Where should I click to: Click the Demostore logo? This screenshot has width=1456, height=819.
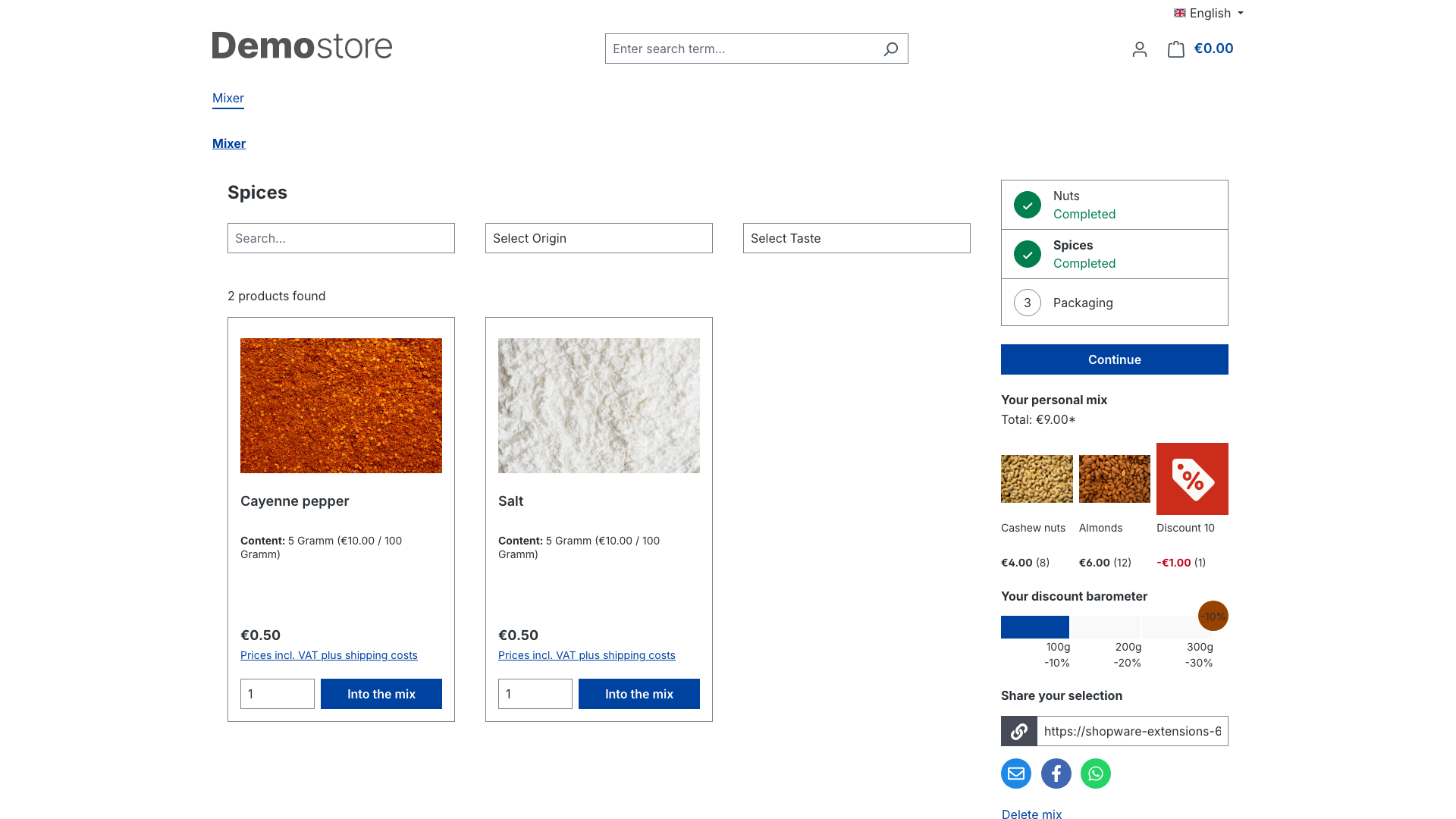coord(302,45)
